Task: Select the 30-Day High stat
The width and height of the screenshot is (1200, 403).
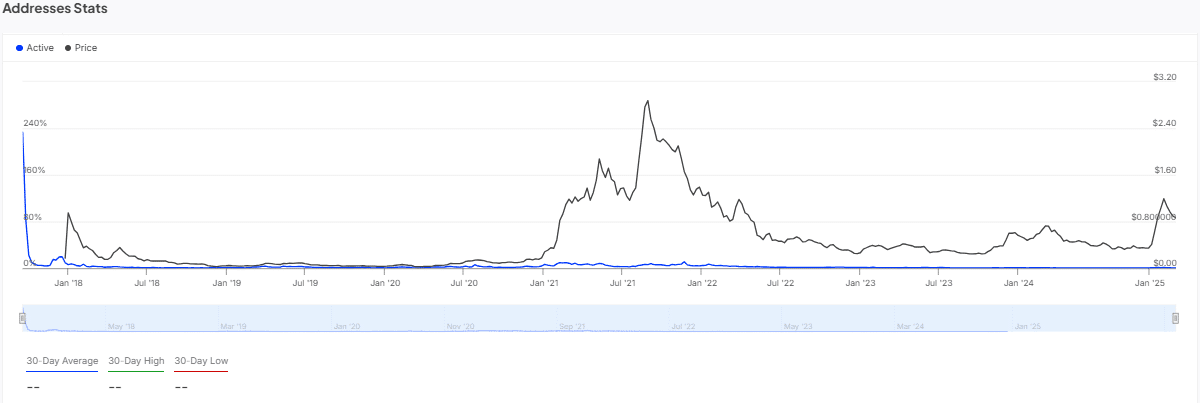Action: point(136,360)
